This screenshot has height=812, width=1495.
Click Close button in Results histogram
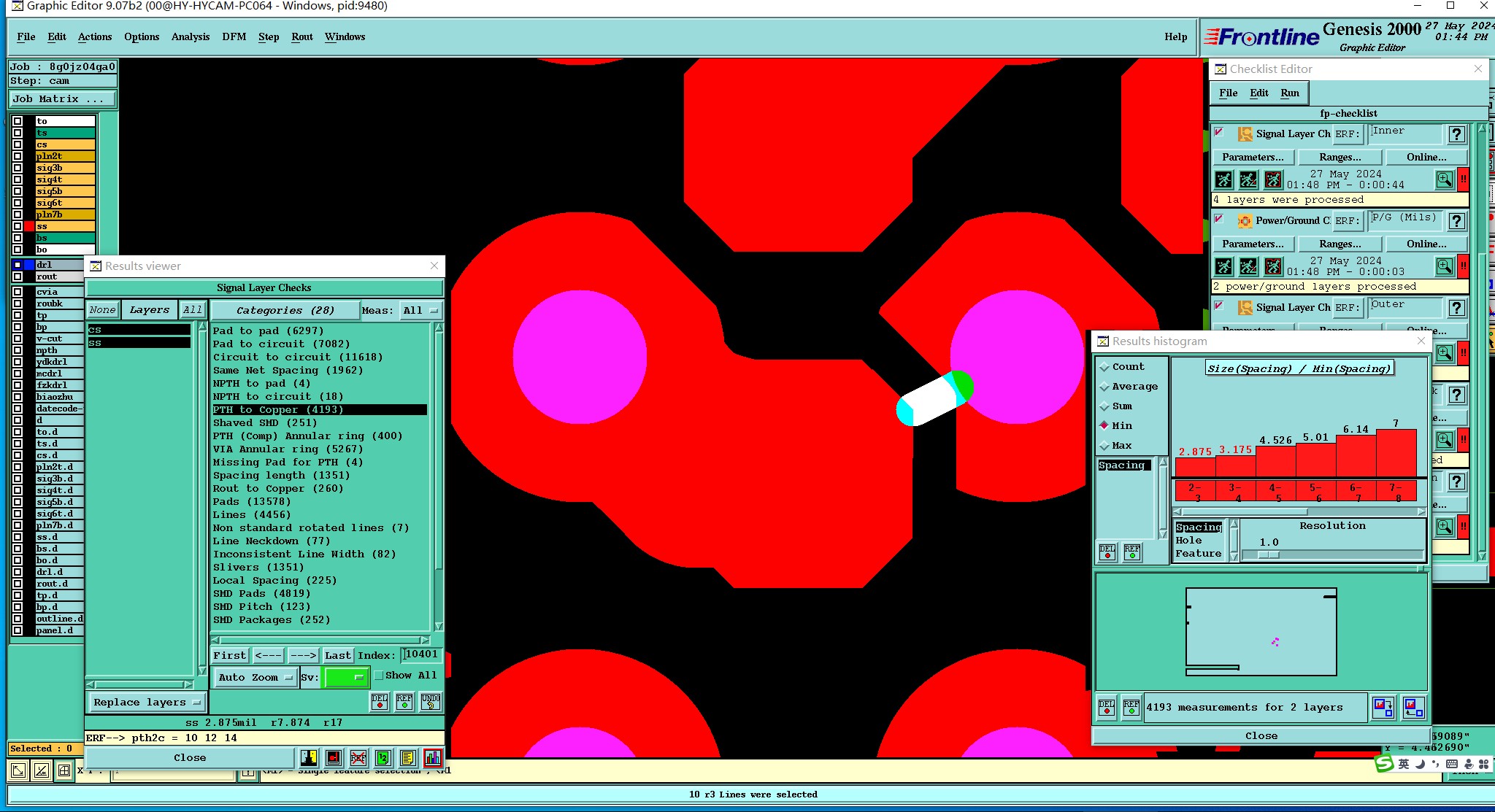click(x=1261, y=736)
